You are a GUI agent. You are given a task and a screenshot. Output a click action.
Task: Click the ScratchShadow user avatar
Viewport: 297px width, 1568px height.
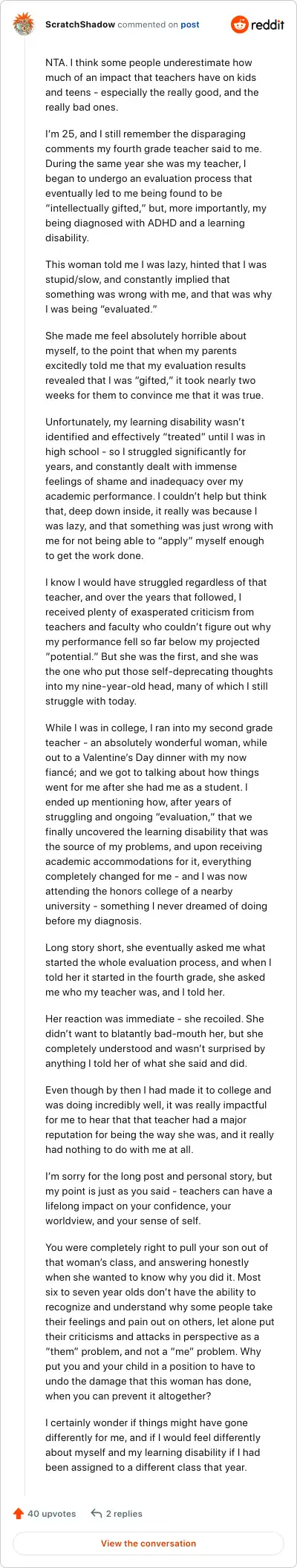tap(24, 24)
